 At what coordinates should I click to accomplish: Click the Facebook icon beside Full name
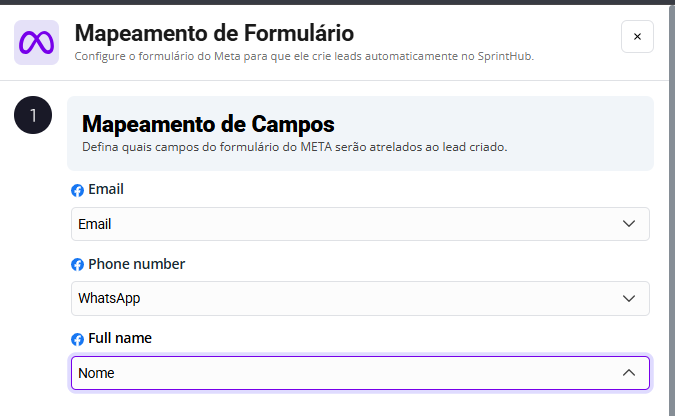[78, 339]
